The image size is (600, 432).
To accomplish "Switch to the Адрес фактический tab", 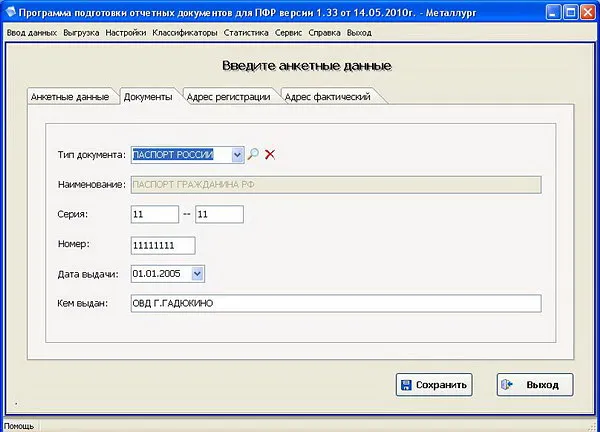I will tap(328, 97).
